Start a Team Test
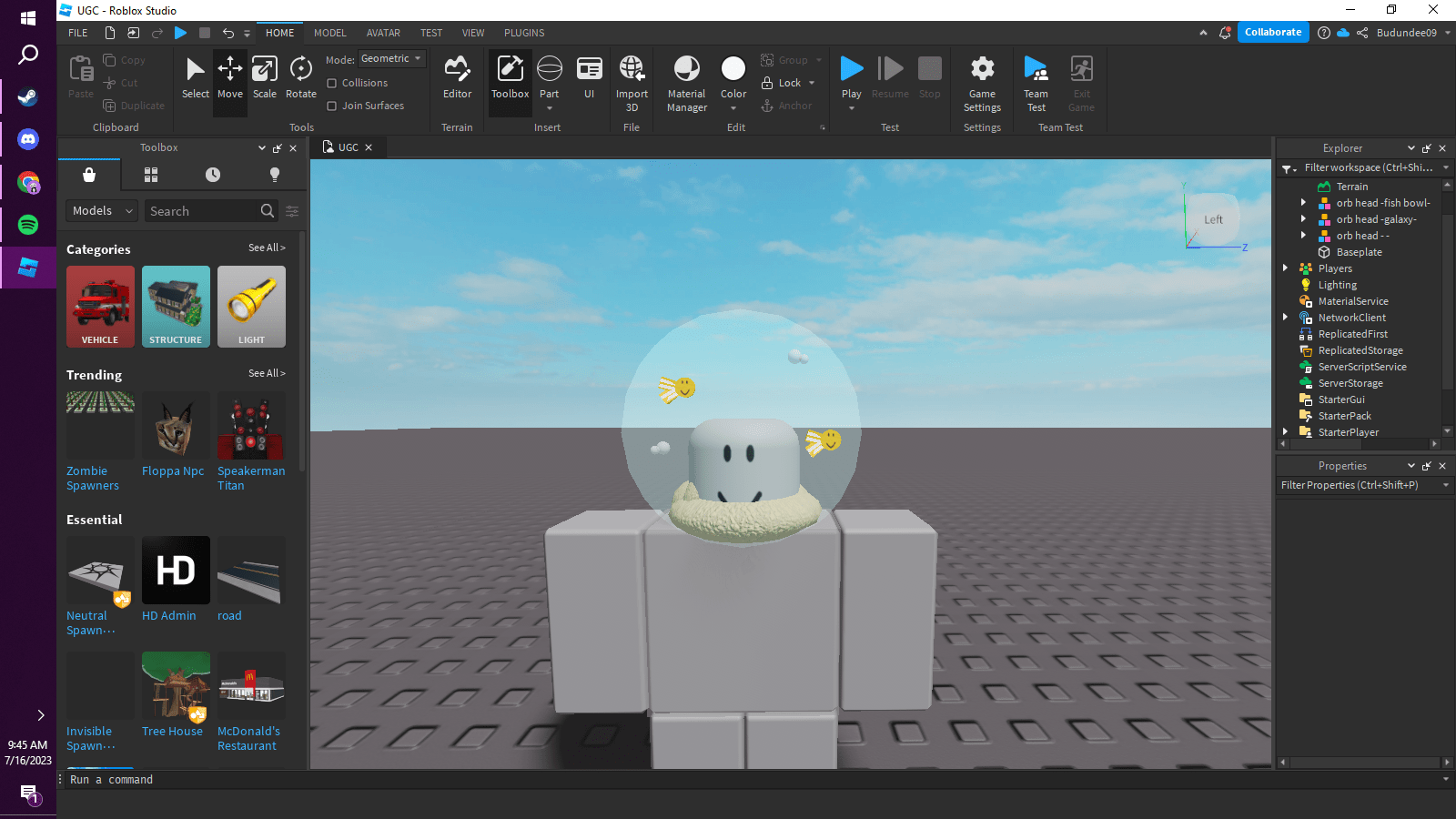 (1036, 82)
